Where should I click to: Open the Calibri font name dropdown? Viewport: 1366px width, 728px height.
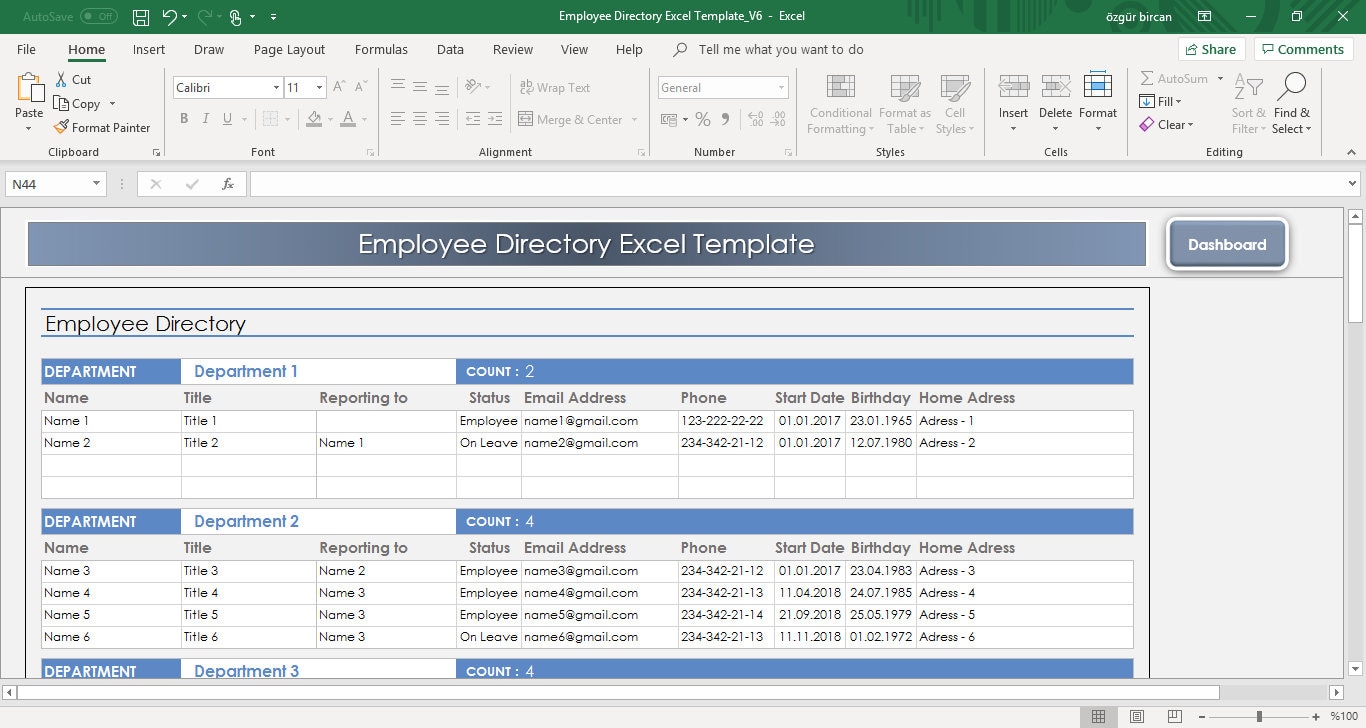[x=277, y=88]
